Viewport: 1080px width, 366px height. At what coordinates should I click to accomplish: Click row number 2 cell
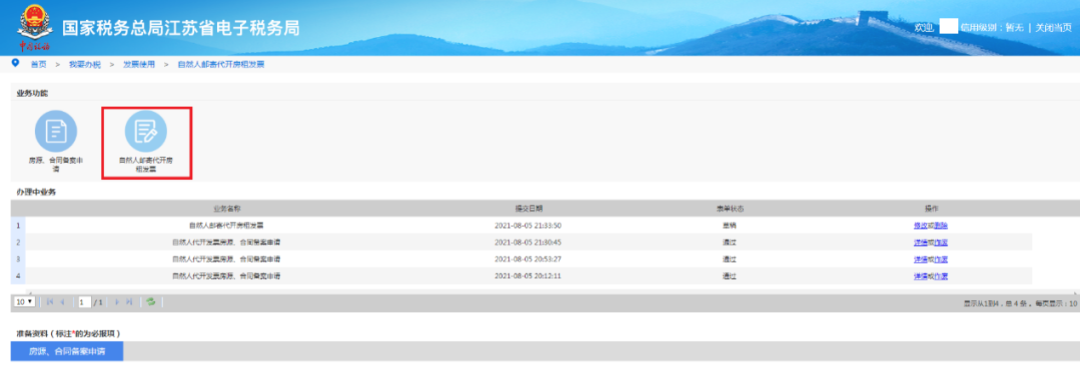click(x=19, y=243)
